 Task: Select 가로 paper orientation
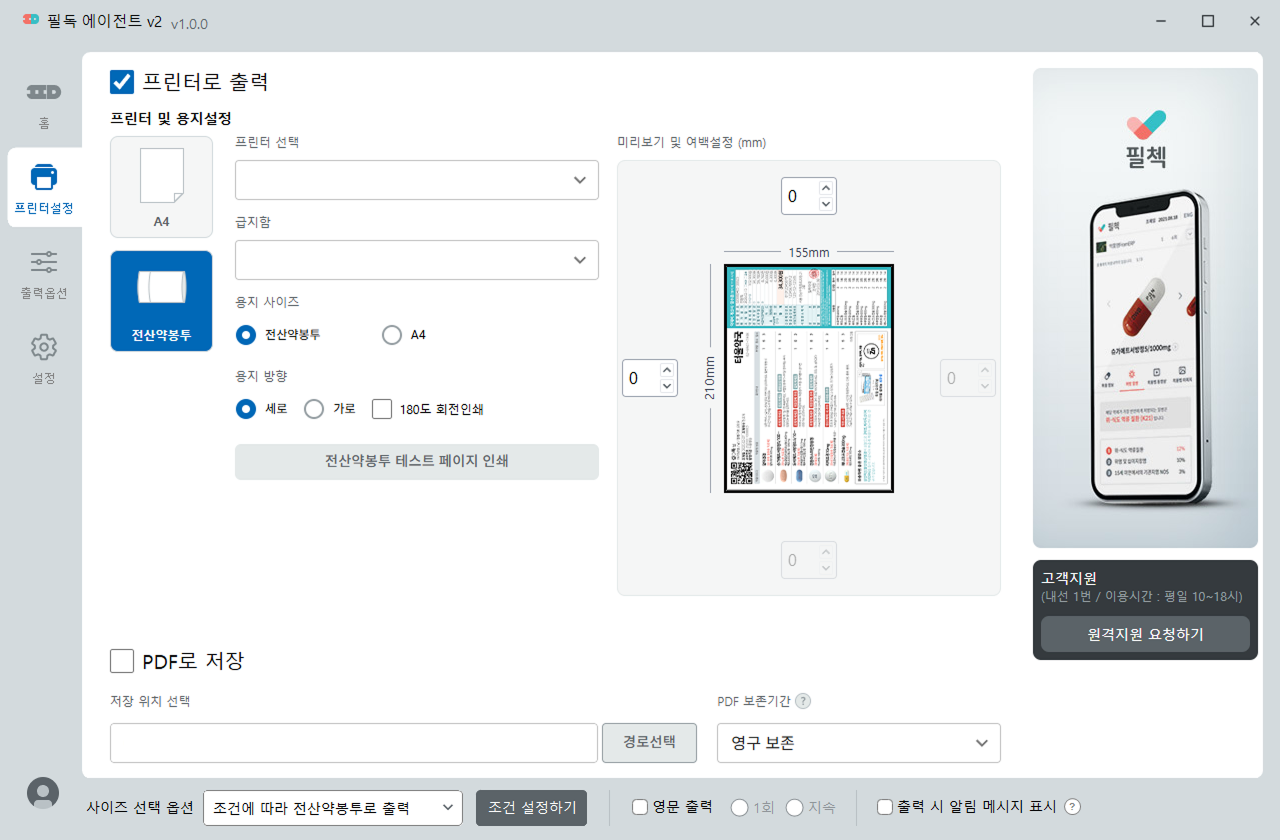click(x=314, y=409)
